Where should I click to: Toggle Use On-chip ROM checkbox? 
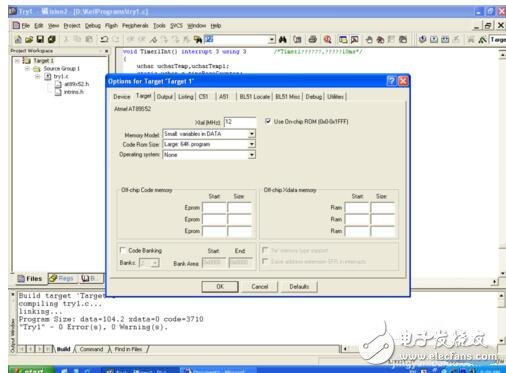[268, 121]
